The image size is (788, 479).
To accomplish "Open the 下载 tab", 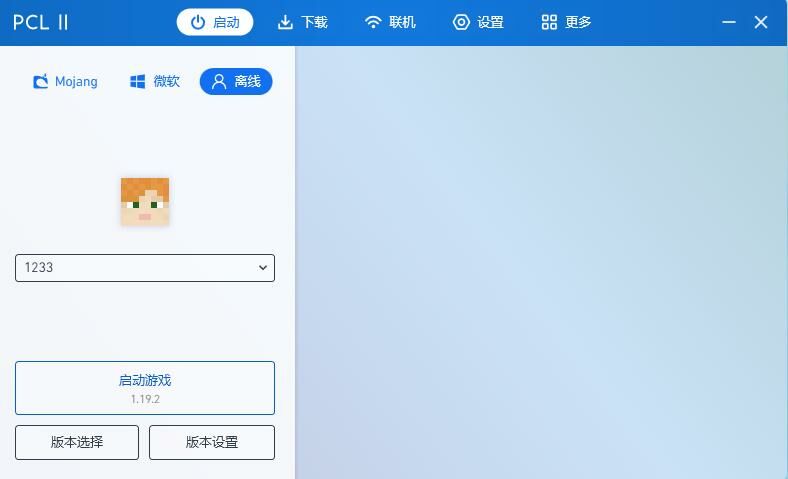I will point(303,22).
